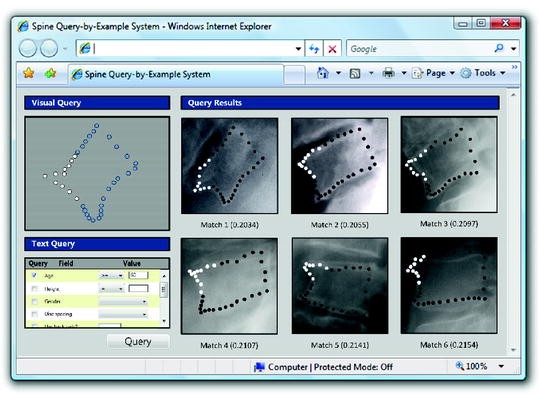Select the Print icon
The width and height of the screenshot is (540, 394).
pos(388,73)
